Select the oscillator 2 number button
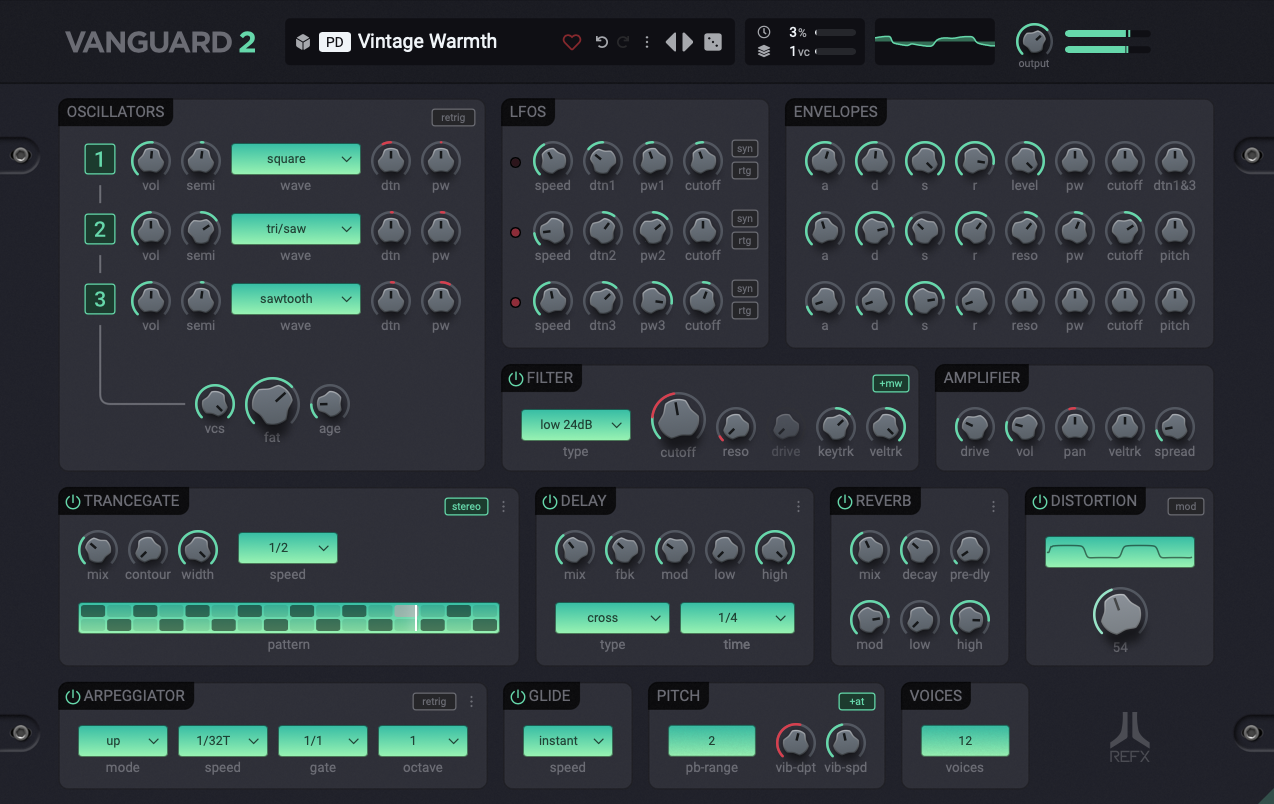1274x804 pixels. [100, 229]
